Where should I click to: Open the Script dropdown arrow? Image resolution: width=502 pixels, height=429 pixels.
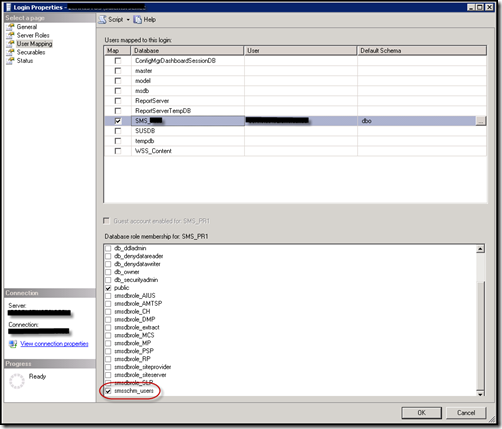click(128, 20)
